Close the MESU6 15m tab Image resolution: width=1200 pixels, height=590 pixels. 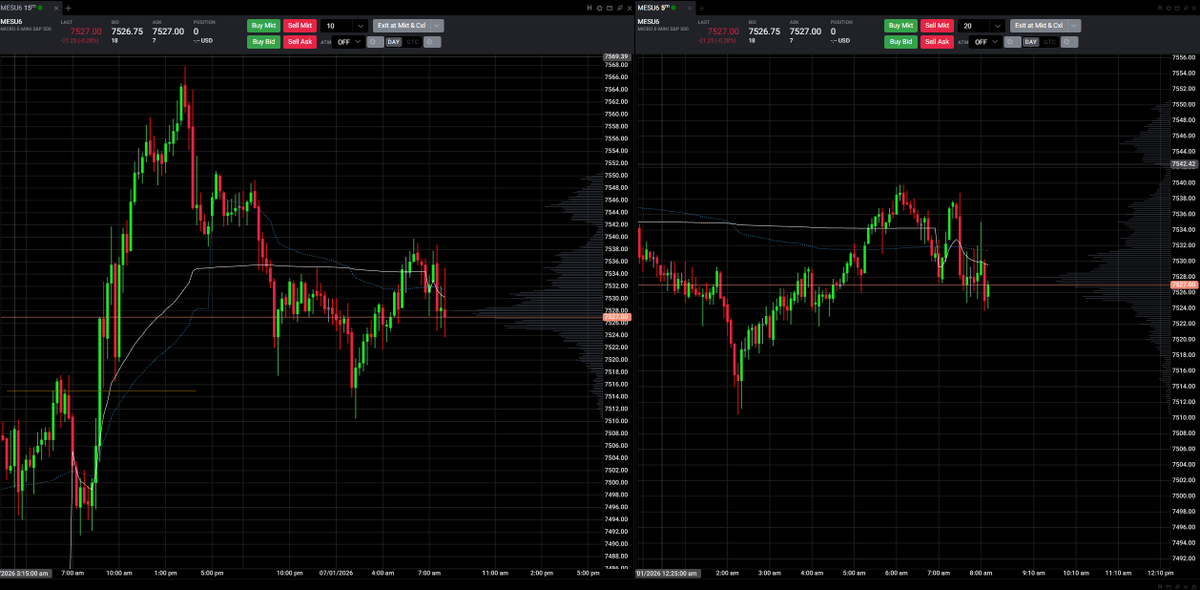click(56, 8)
